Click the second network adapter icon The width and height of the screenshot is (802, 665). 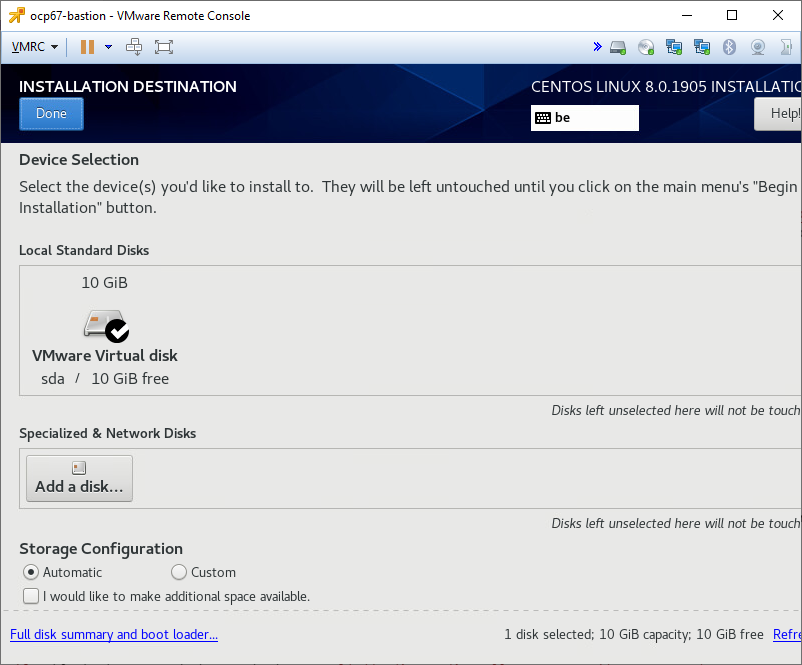pos(702,48)
